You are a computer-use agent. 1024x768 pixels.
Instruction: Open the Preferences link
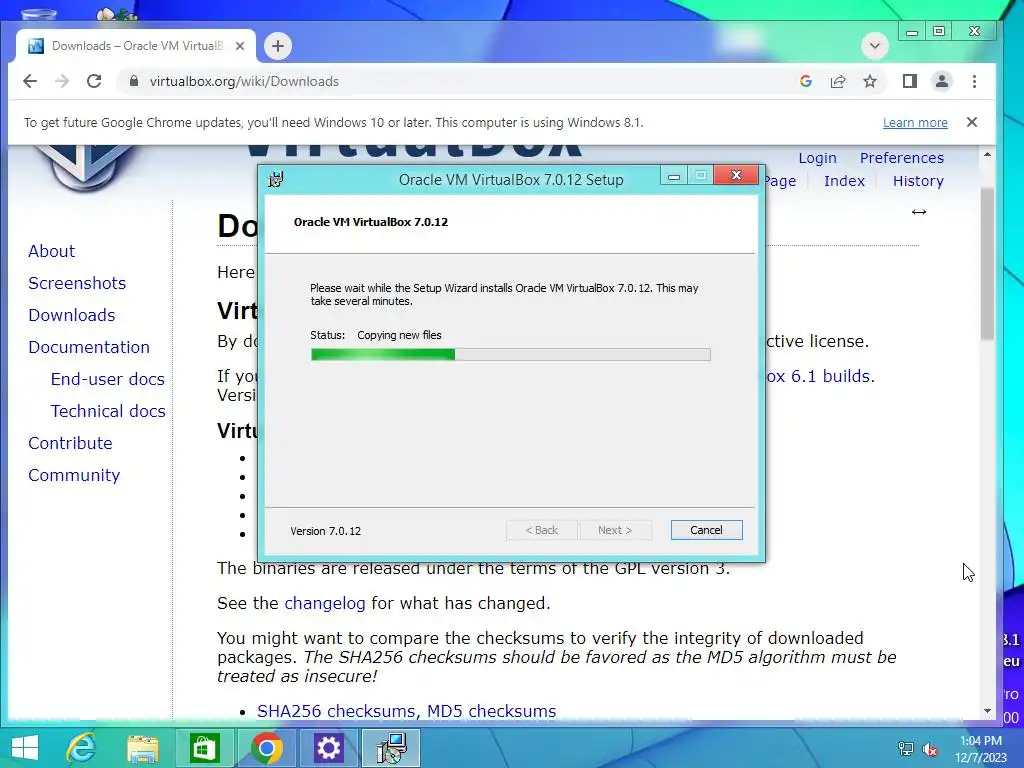(x=901, y=158)
